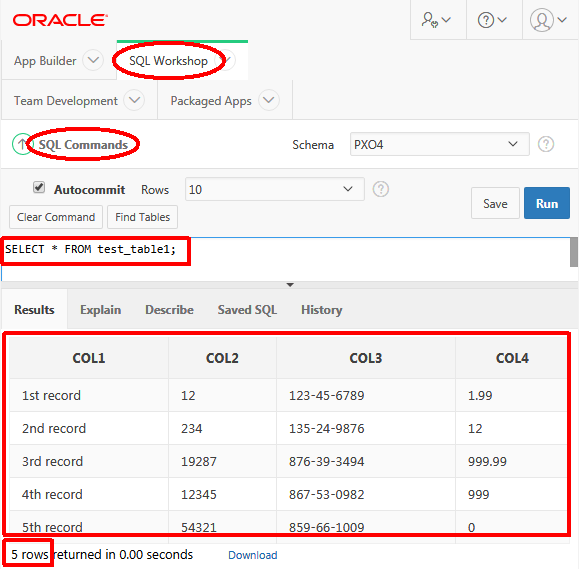Screen dimensions: 579x569
Task: Click the '5 rows returned' status text
Action: pyautogui.click(x=102, y=555)
